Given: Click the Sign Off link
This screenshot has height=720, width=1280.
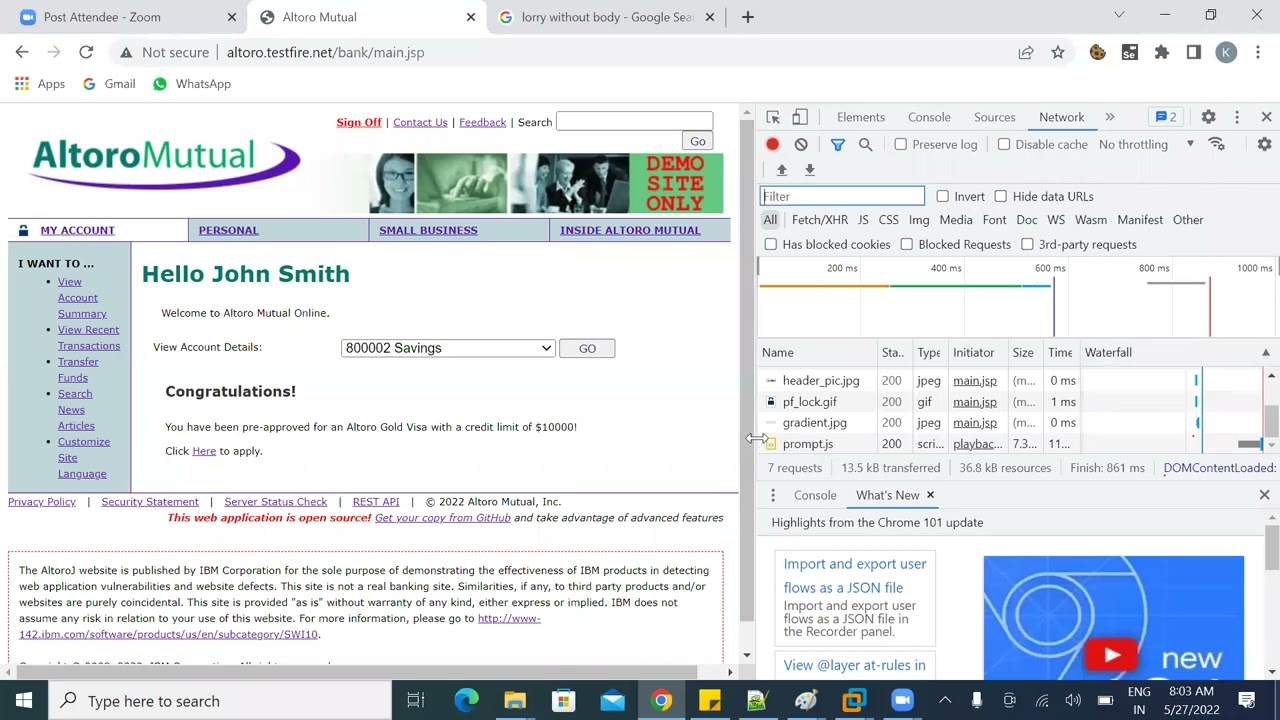Looking at the screenshot, I should (359, 122).
